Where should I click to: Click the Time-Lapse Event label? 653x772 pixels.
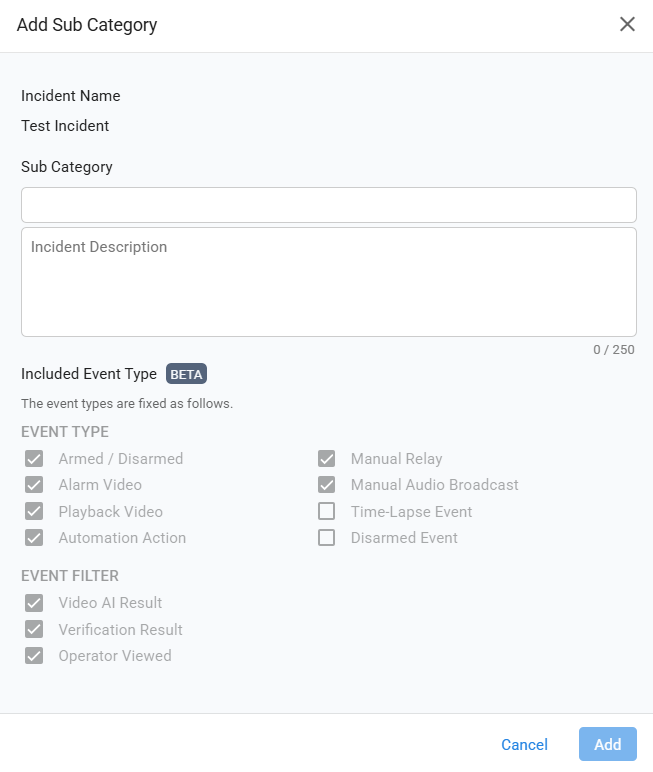(x=411, y=512)
